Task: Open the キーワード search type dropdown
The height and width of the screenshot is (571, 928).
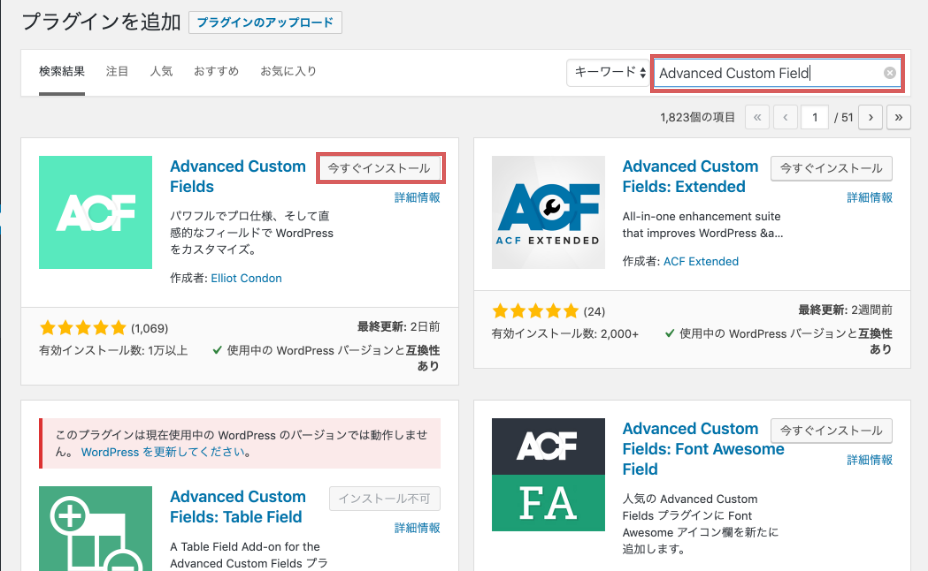Action: click(x=608, y=72)
